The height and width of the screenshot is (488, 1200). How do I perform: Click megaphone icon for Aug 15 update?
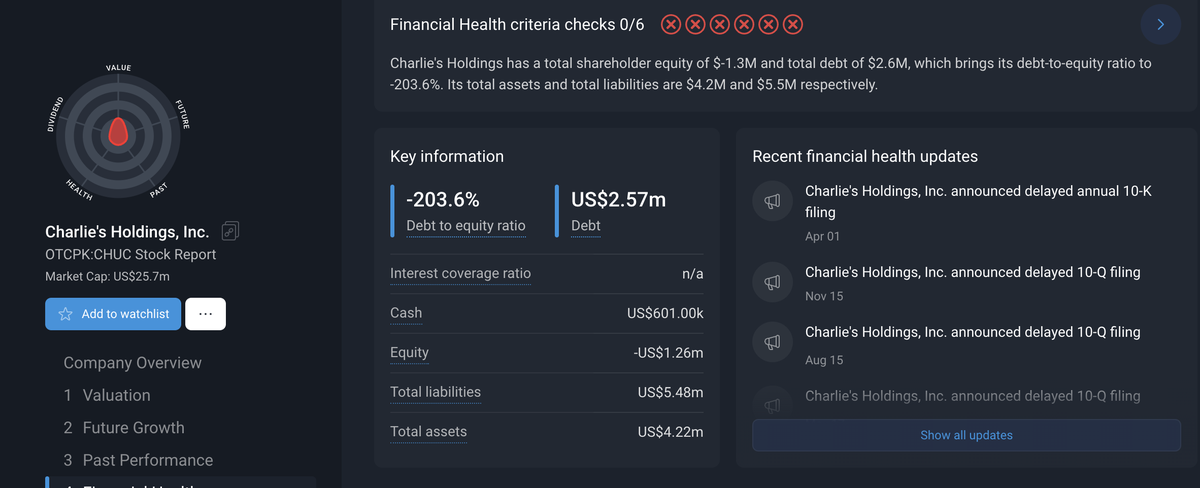pos(772,342)
